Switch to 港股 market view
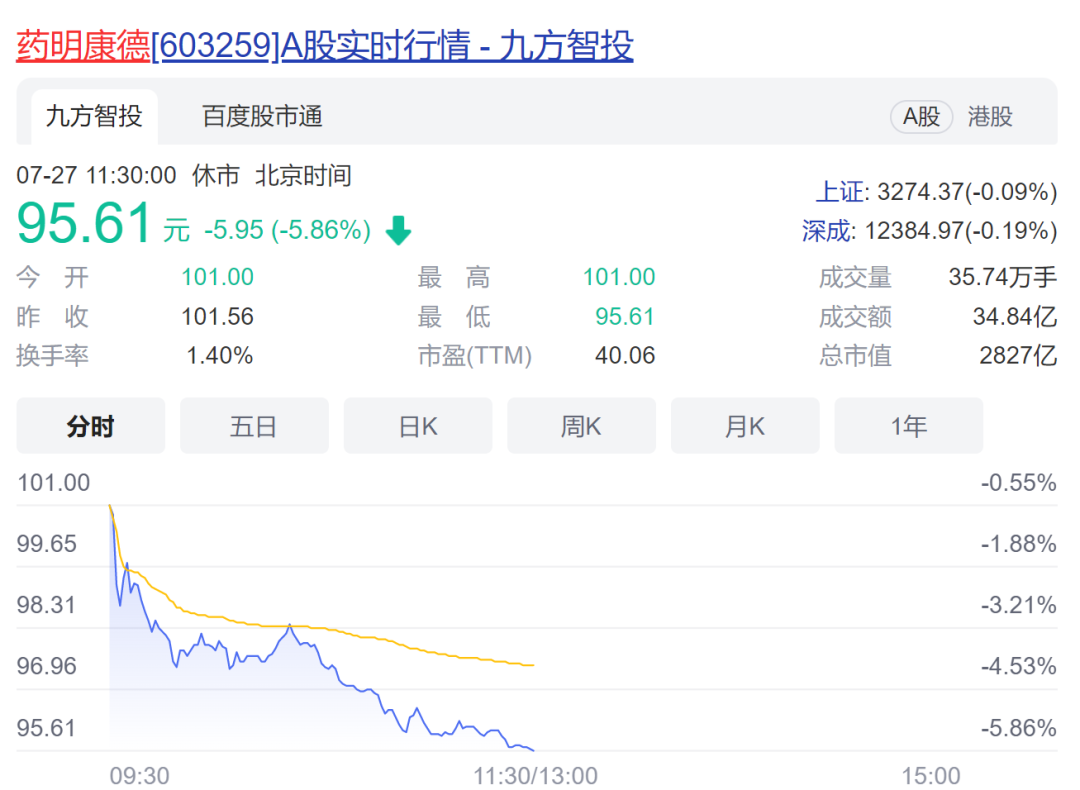The height and width of the screenshot is (790, 1080). 988,116
